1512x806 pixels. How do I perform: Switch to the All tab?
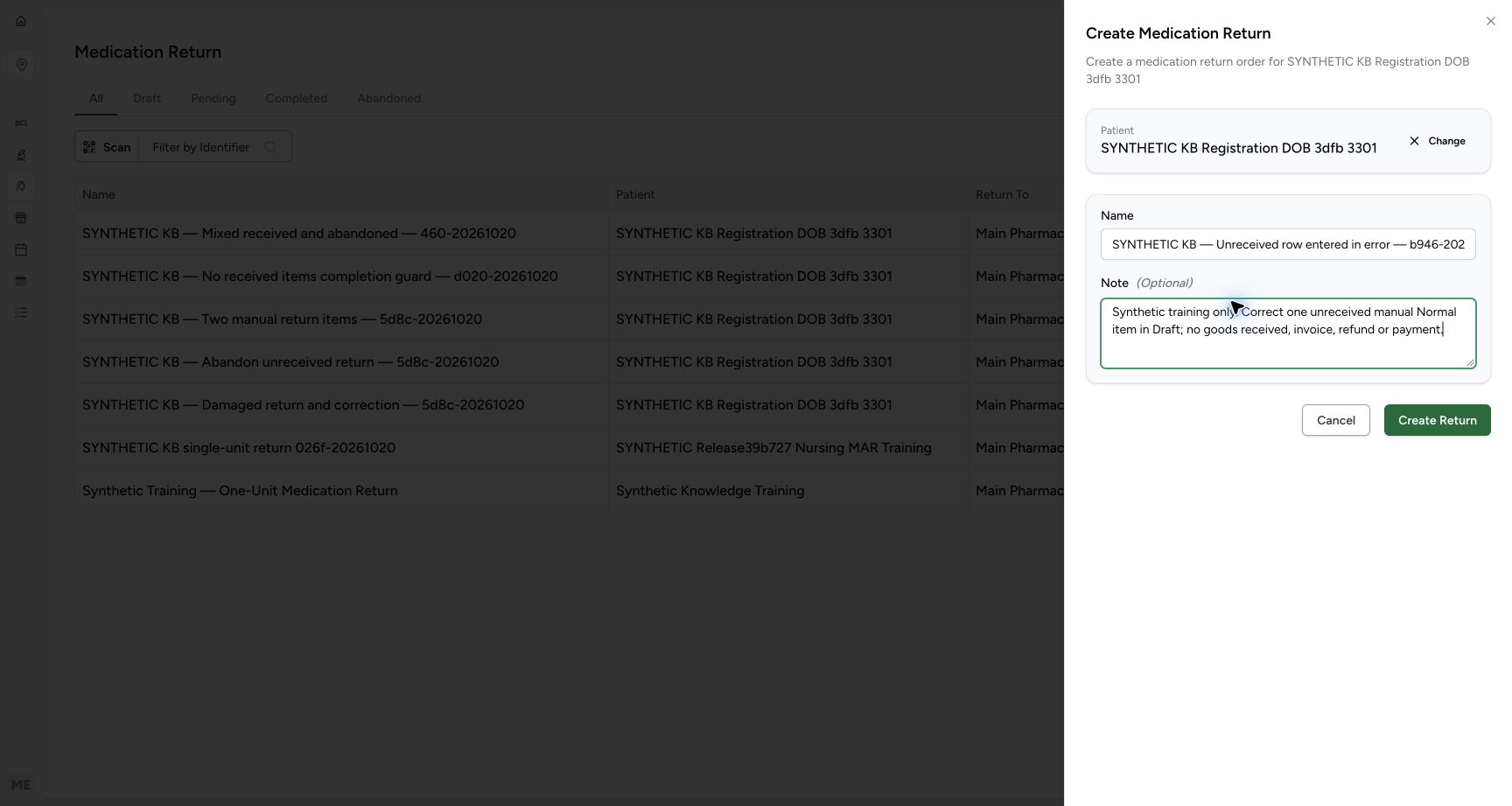pyautogui.click(x=96, y=98)
